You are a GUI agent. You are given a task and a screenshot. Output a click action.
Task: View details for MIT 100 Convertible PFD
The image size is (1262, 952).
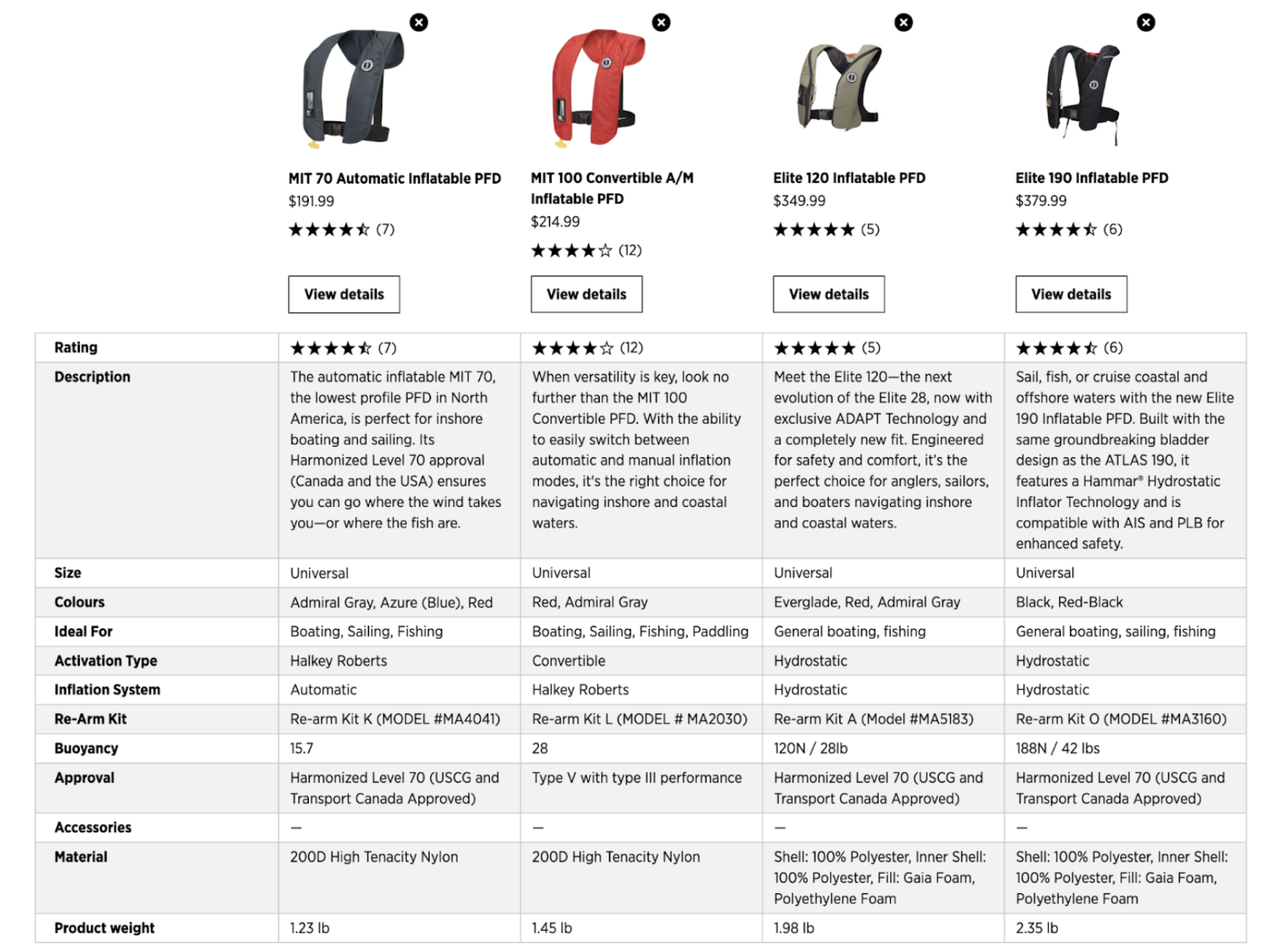[x=586, y=294]
